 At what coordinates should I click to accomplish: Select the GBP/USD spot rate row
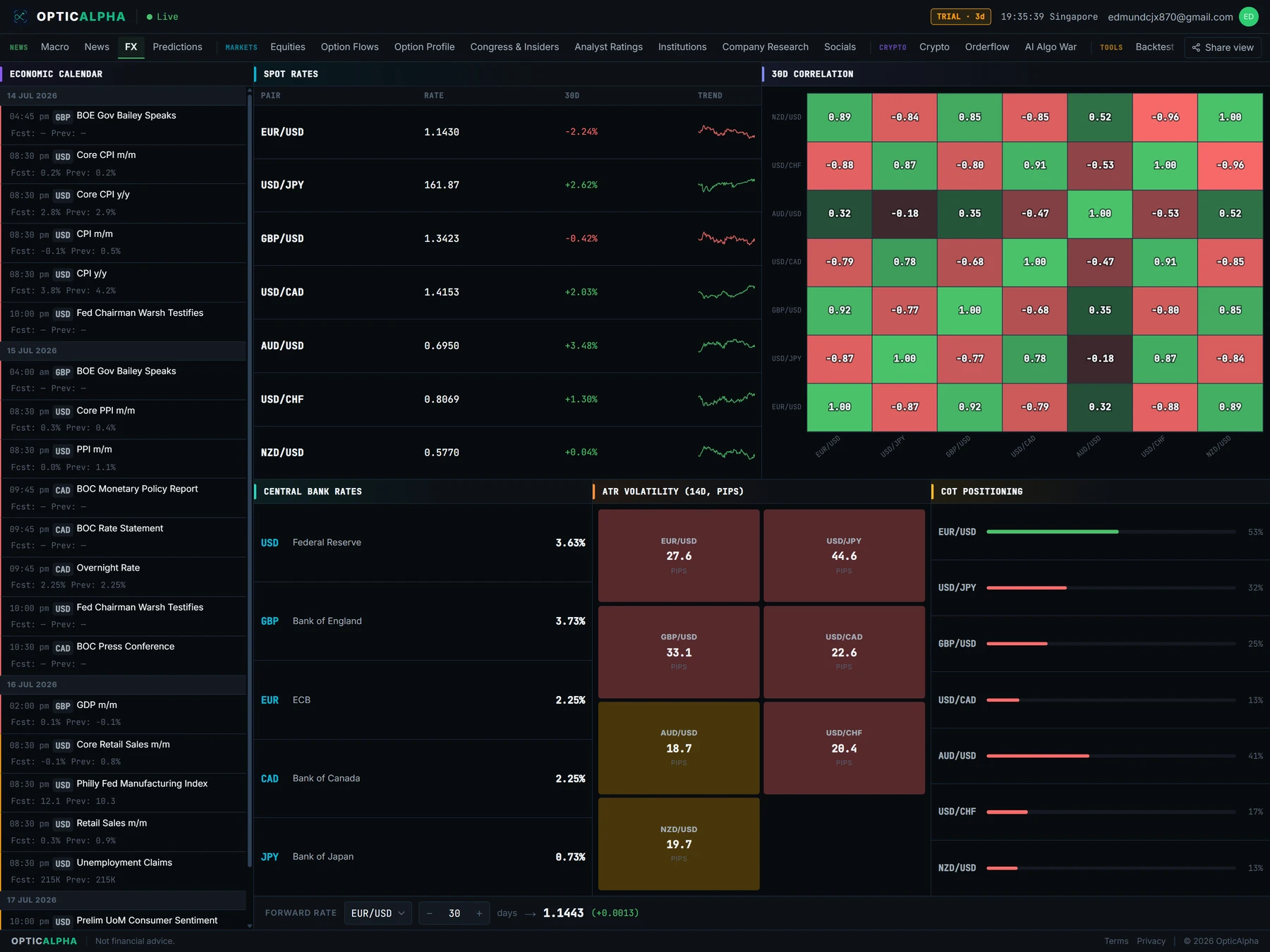click(x=507, y=238)
